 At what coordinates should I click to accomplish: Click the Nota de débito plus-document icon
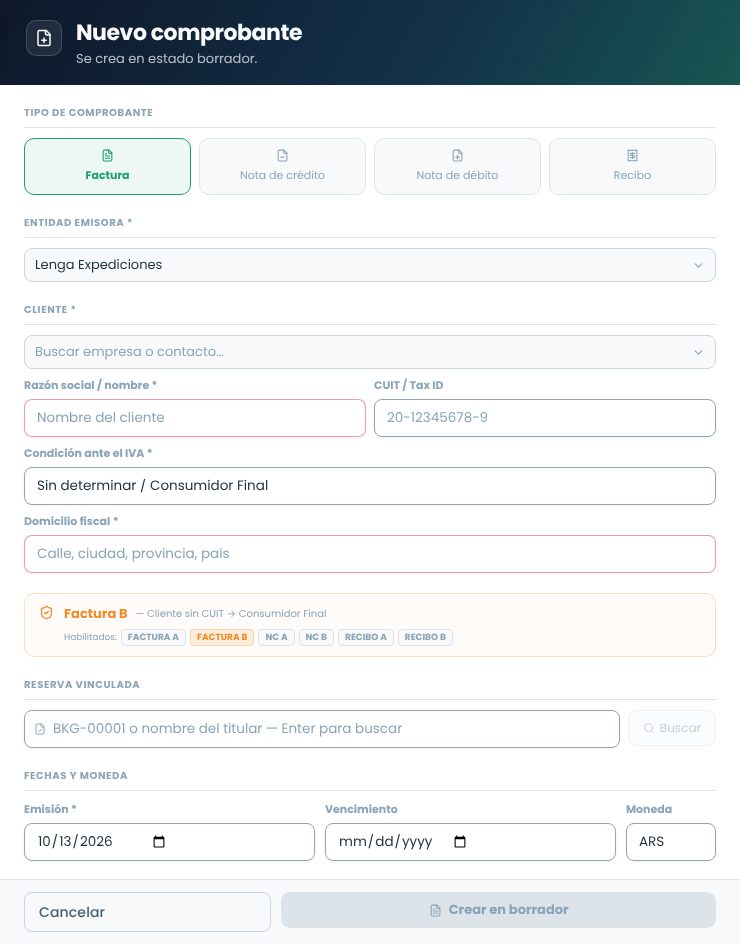(458, 156)
